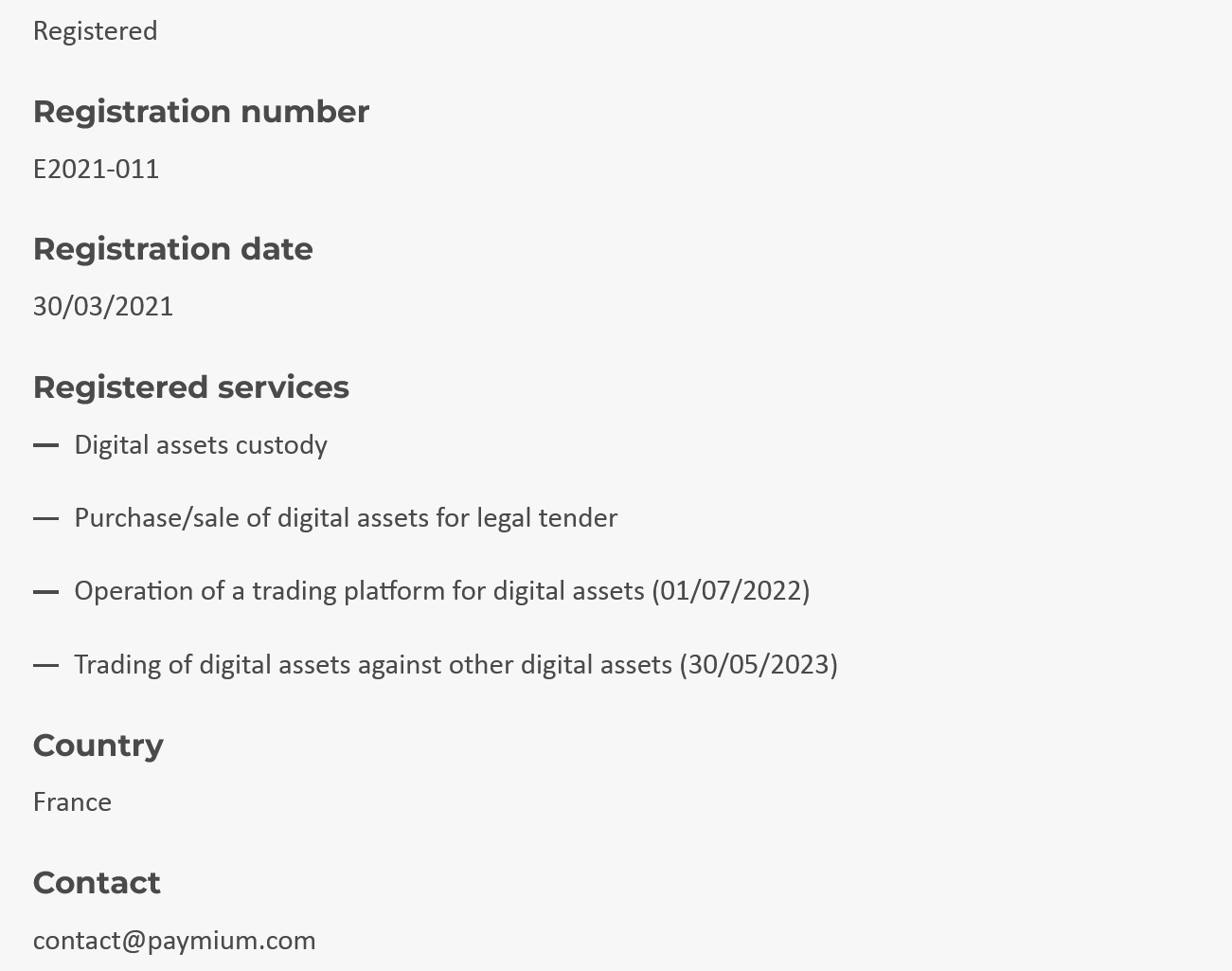The image size is (1232, 971).
Task: Click the Digital assets custody item
Action: pyautogui.click(x=201, y=445)
